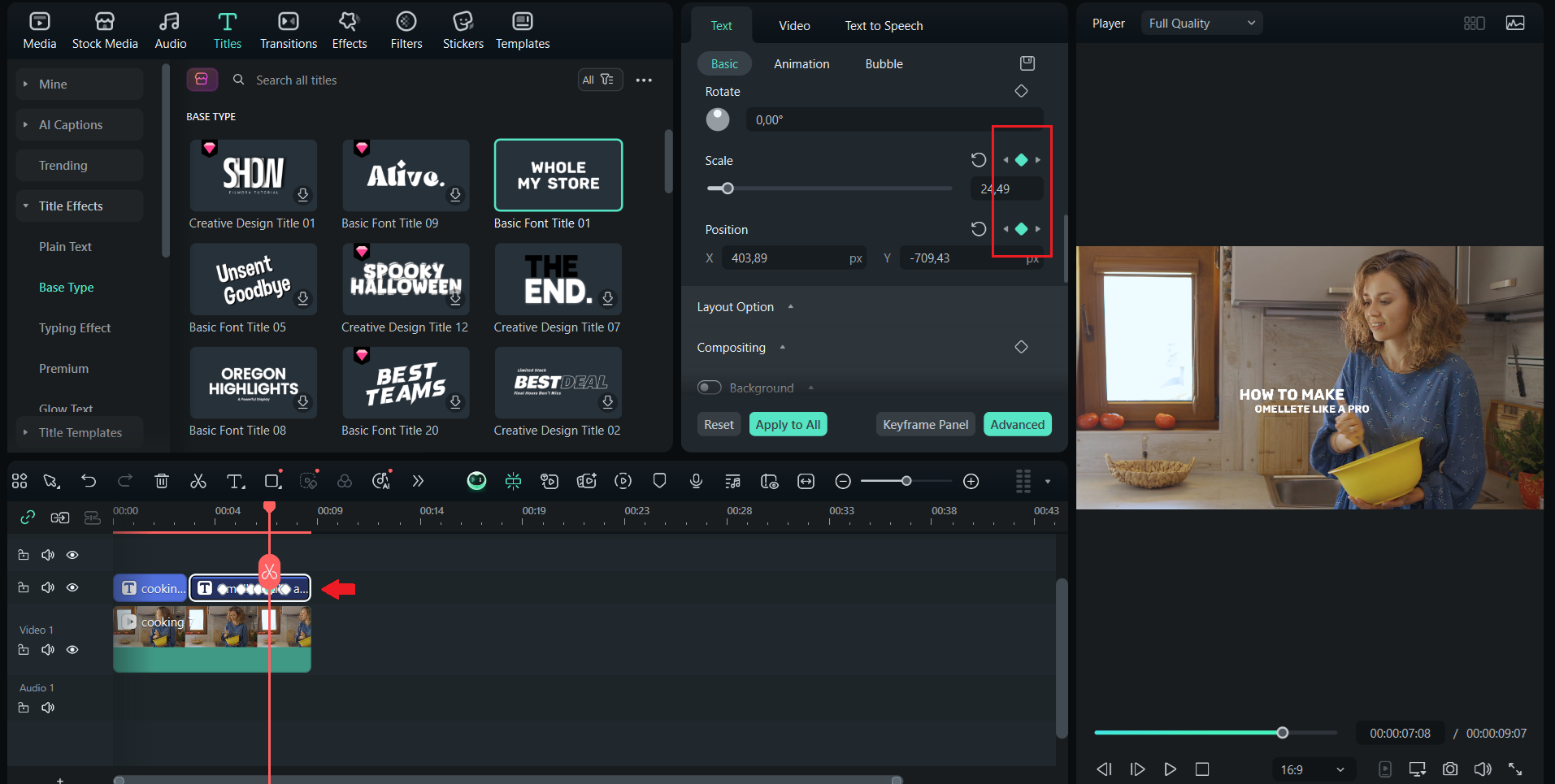Hide the text track using the eye icon
The height and width of the screenshot is (784, 1555).
coord(72,587)
